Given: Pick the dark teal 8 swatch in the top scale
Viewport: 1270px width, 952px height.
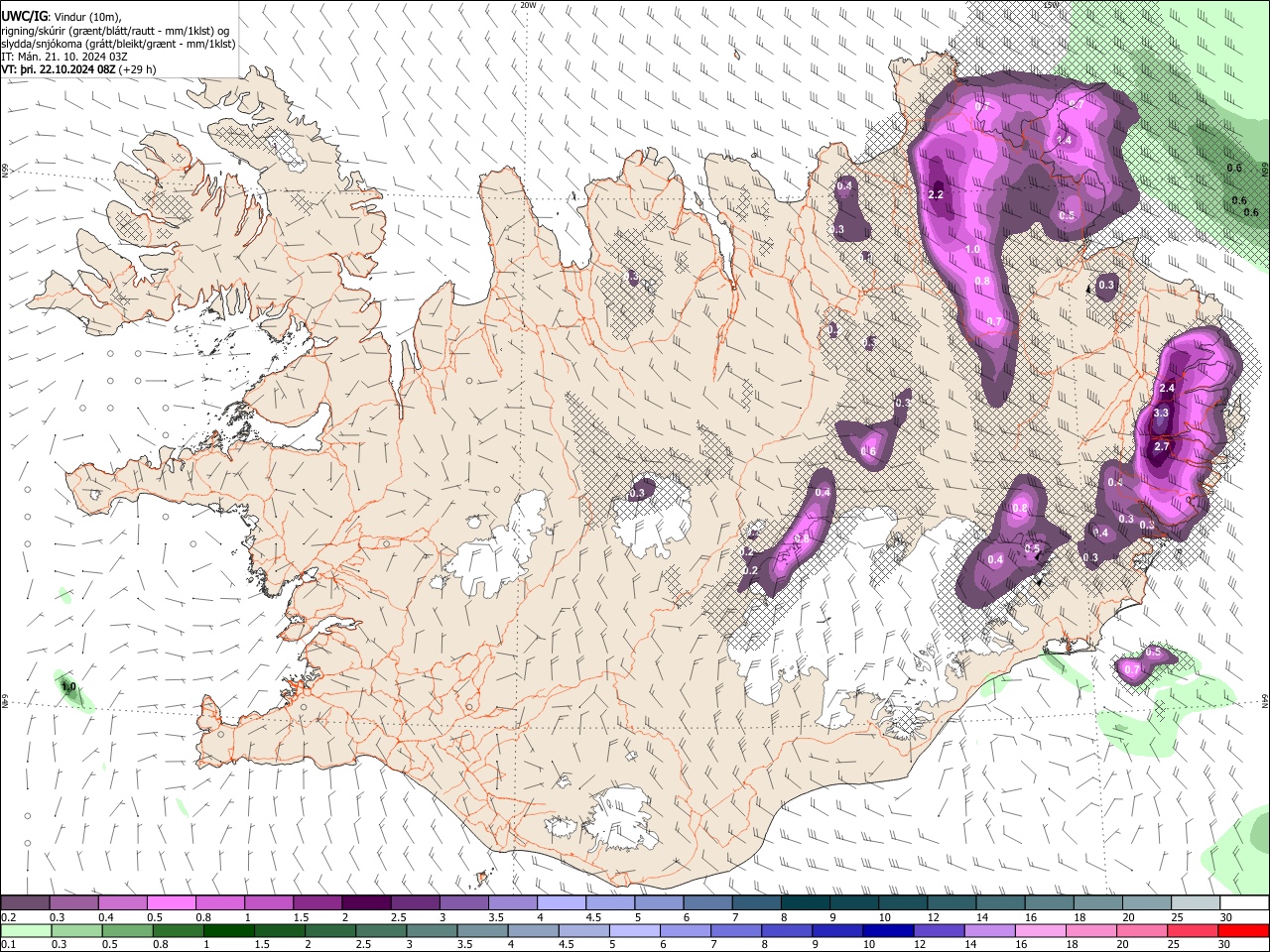Looking at the screenshot, I should coord(805,903).
